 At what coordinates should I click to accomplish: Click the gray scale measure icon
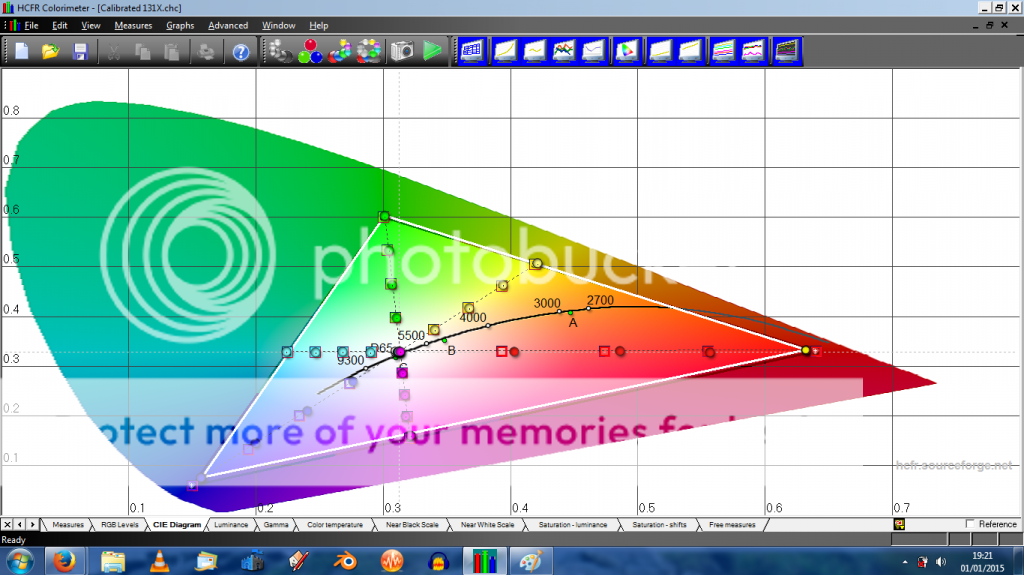coord(281,51)
